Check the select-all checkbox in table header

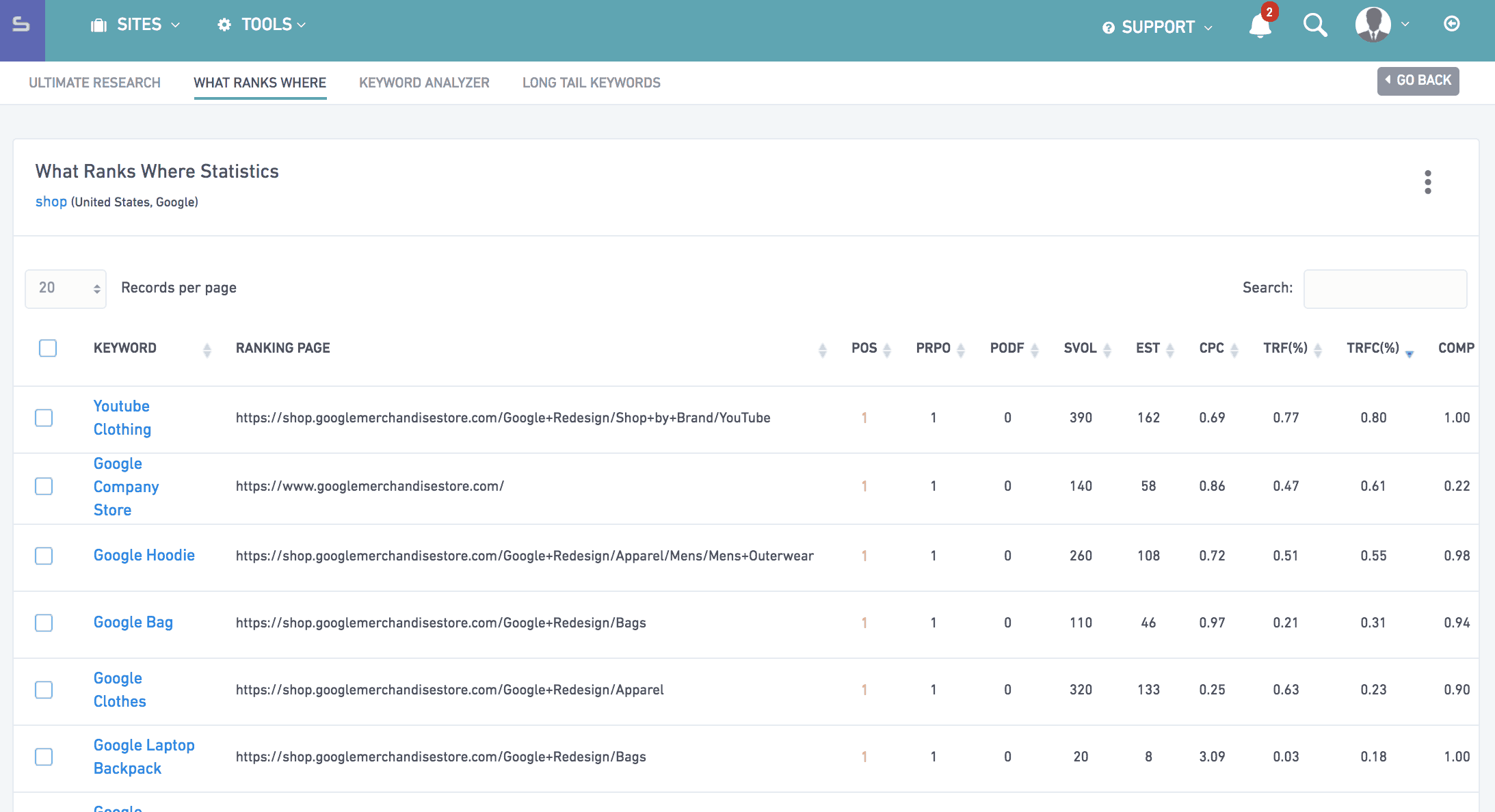(x=48, y=348)
